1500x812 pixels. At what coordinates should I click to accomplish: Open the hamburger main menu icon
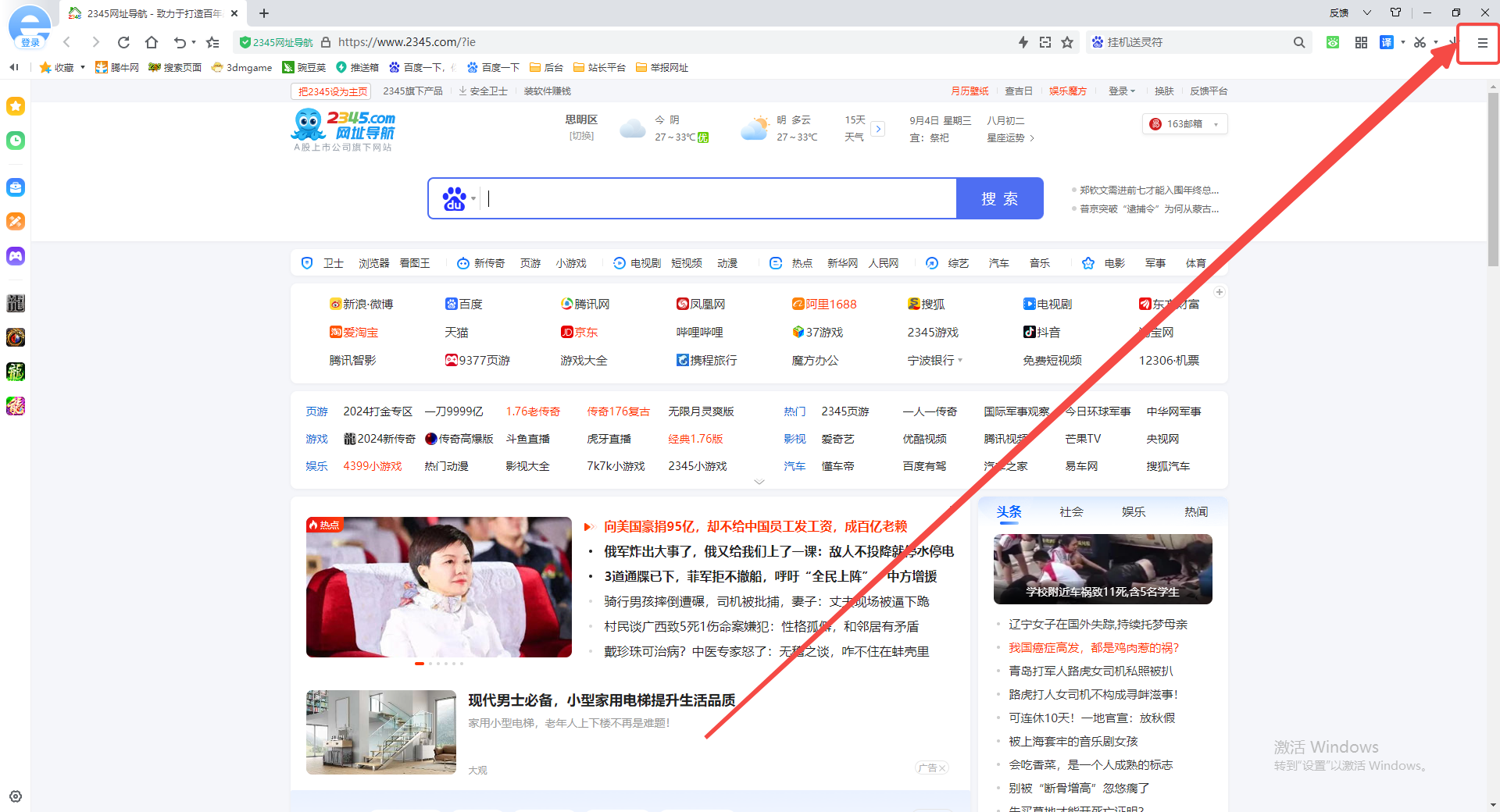pos(1482,43)
